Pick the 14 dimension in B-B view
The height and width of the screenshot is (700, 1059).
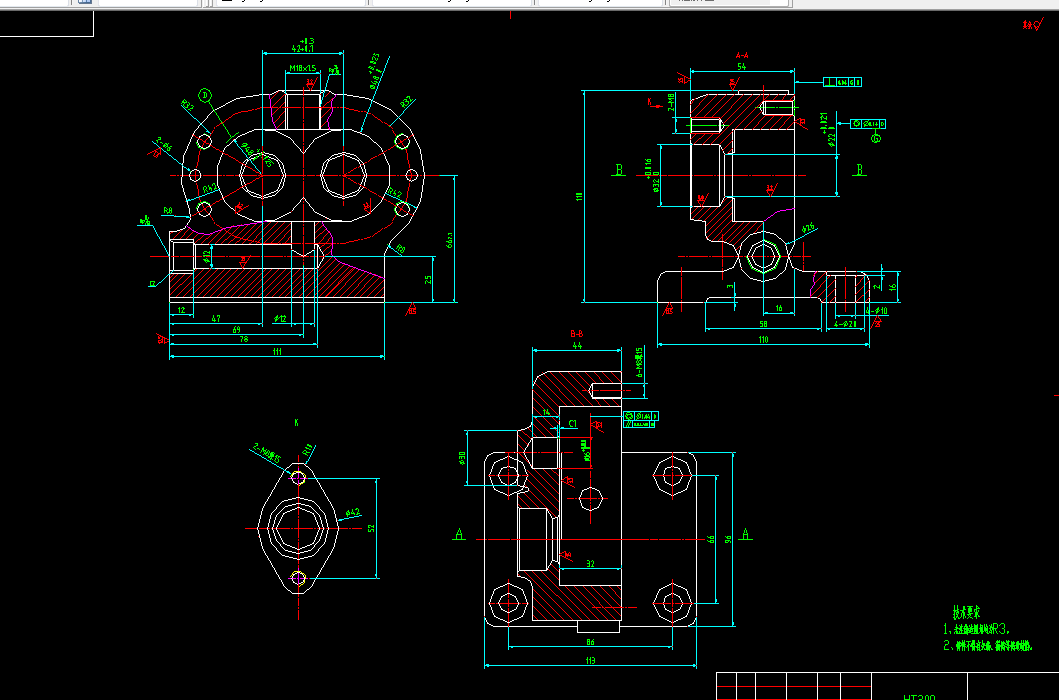point(546,412)
